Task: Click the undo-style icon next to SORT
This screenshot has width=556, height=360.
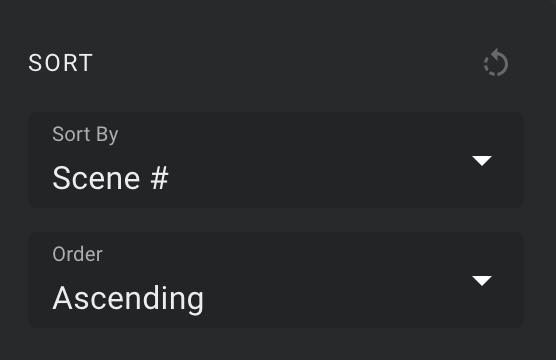Action: pyautogui.click(x=496, y=63)
